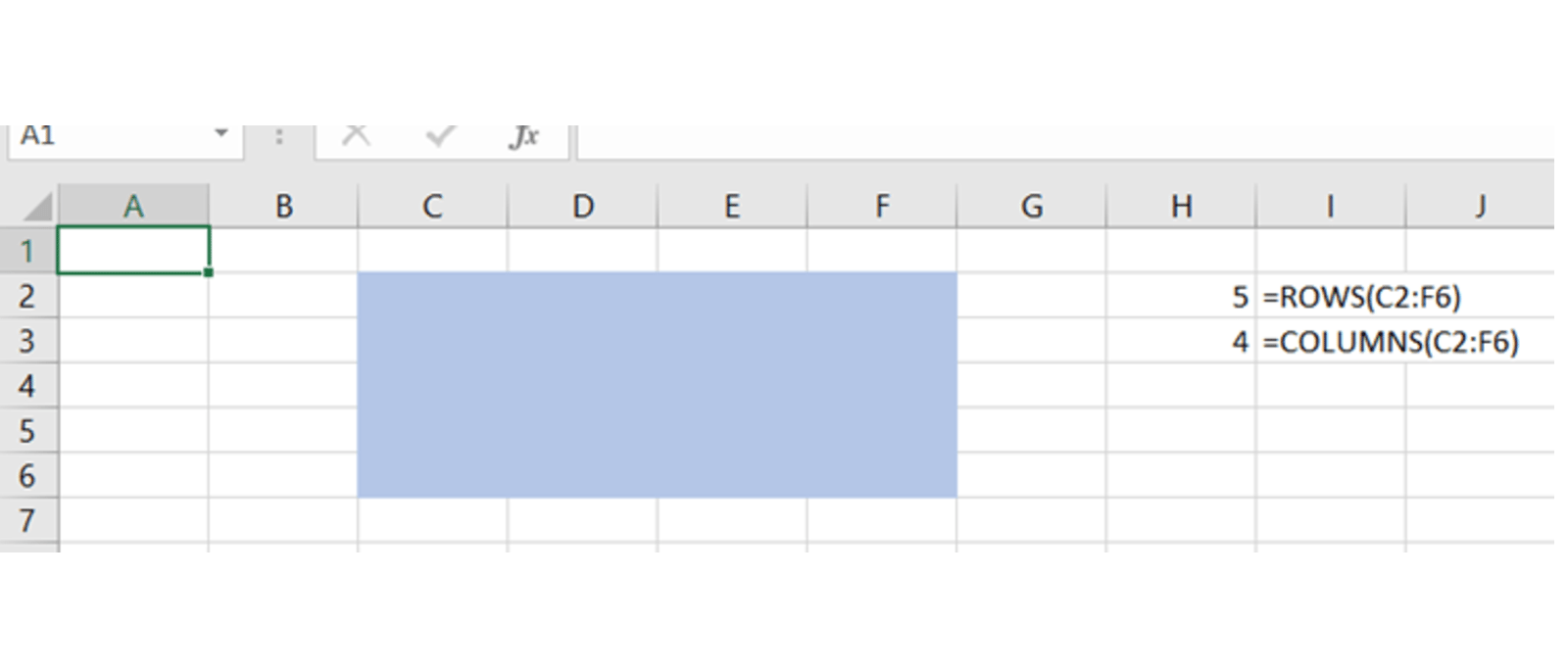Select the cell showing value 4
This screenshot has width=1568, height=672.
click(x=1181, y=341)
